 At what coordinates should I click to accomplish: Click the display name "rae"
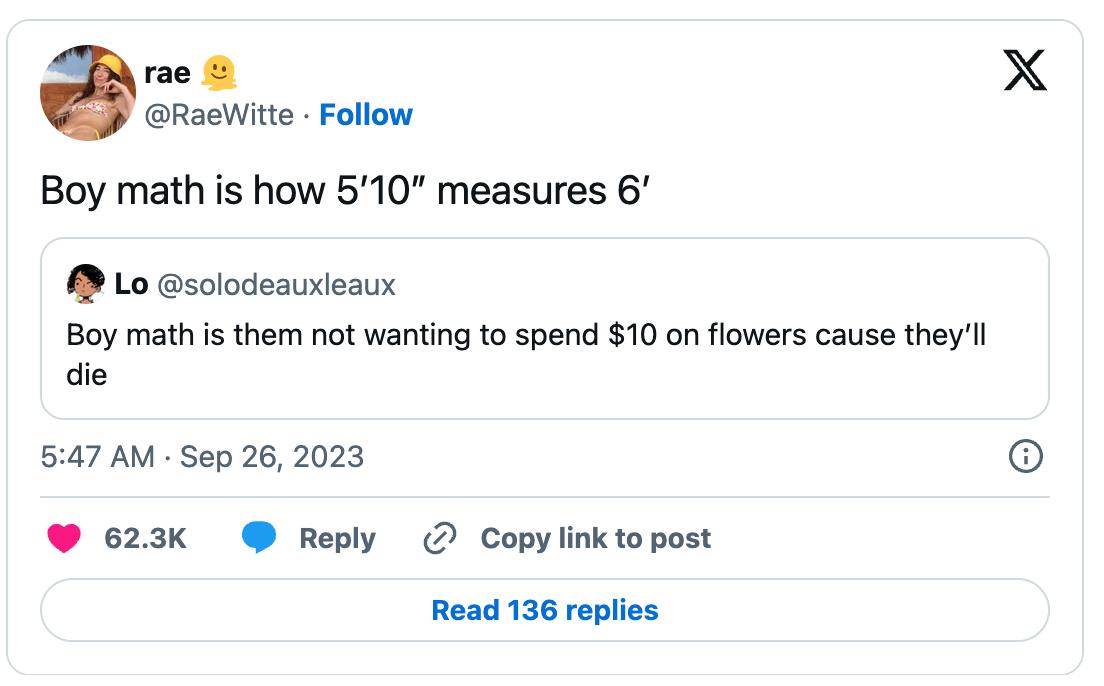167,72
